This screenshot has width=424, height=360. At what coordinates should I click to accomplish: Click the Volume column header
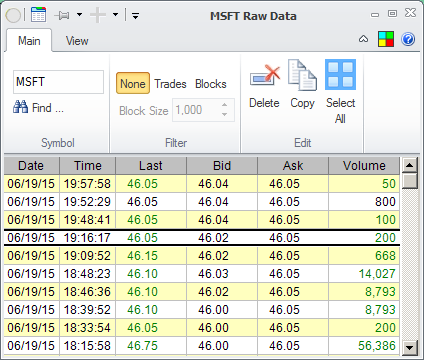tap(364, 166)
